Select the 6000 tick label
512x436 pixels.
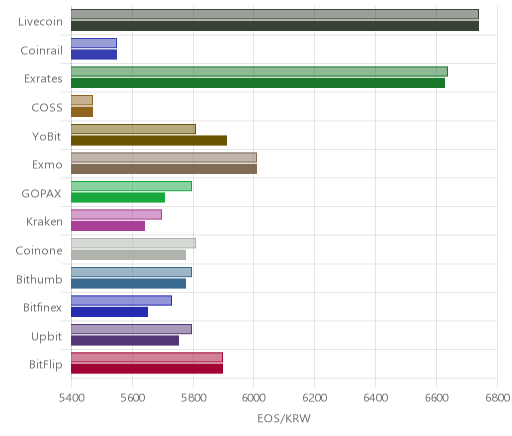click(253, 398)
